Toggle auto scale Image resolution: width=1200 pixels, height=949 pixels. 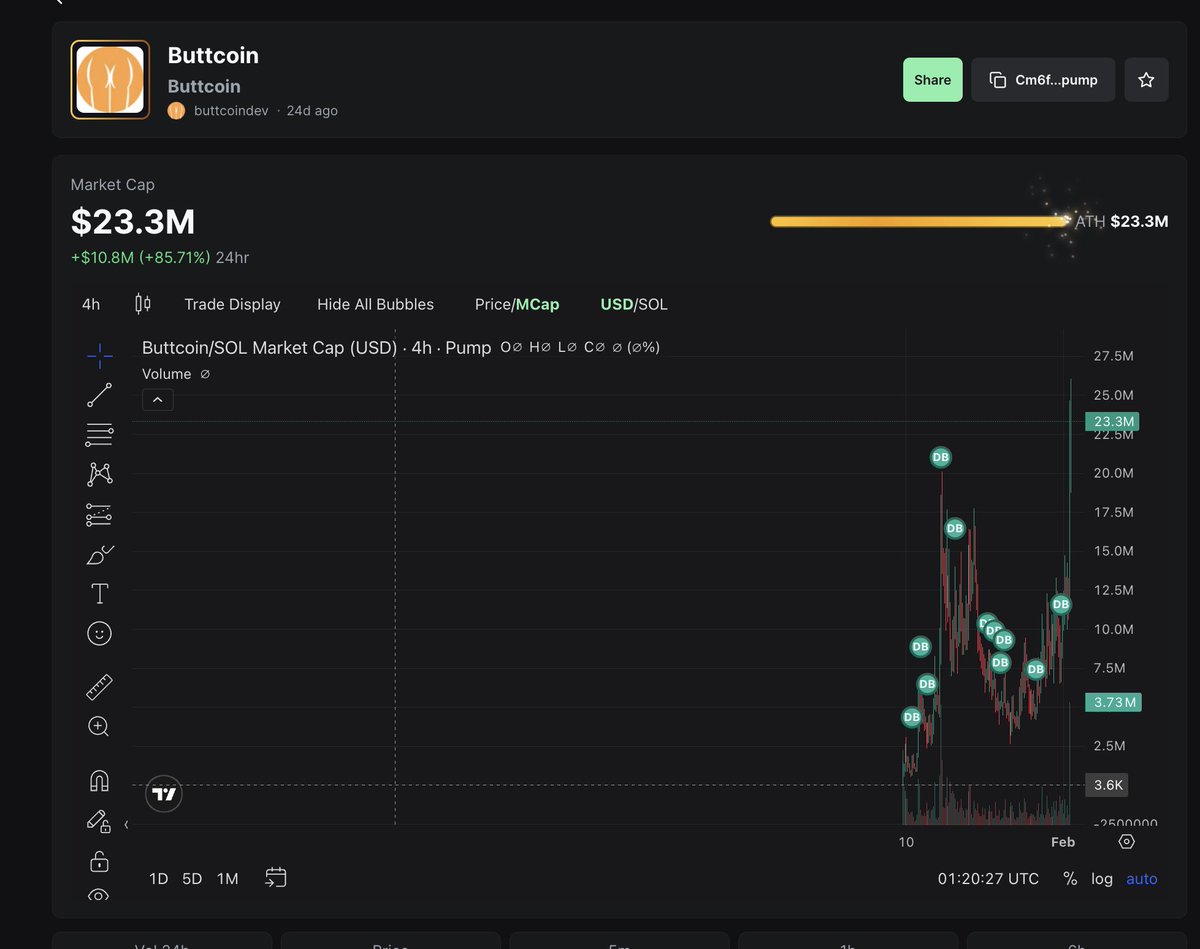tap(1141, 879)
